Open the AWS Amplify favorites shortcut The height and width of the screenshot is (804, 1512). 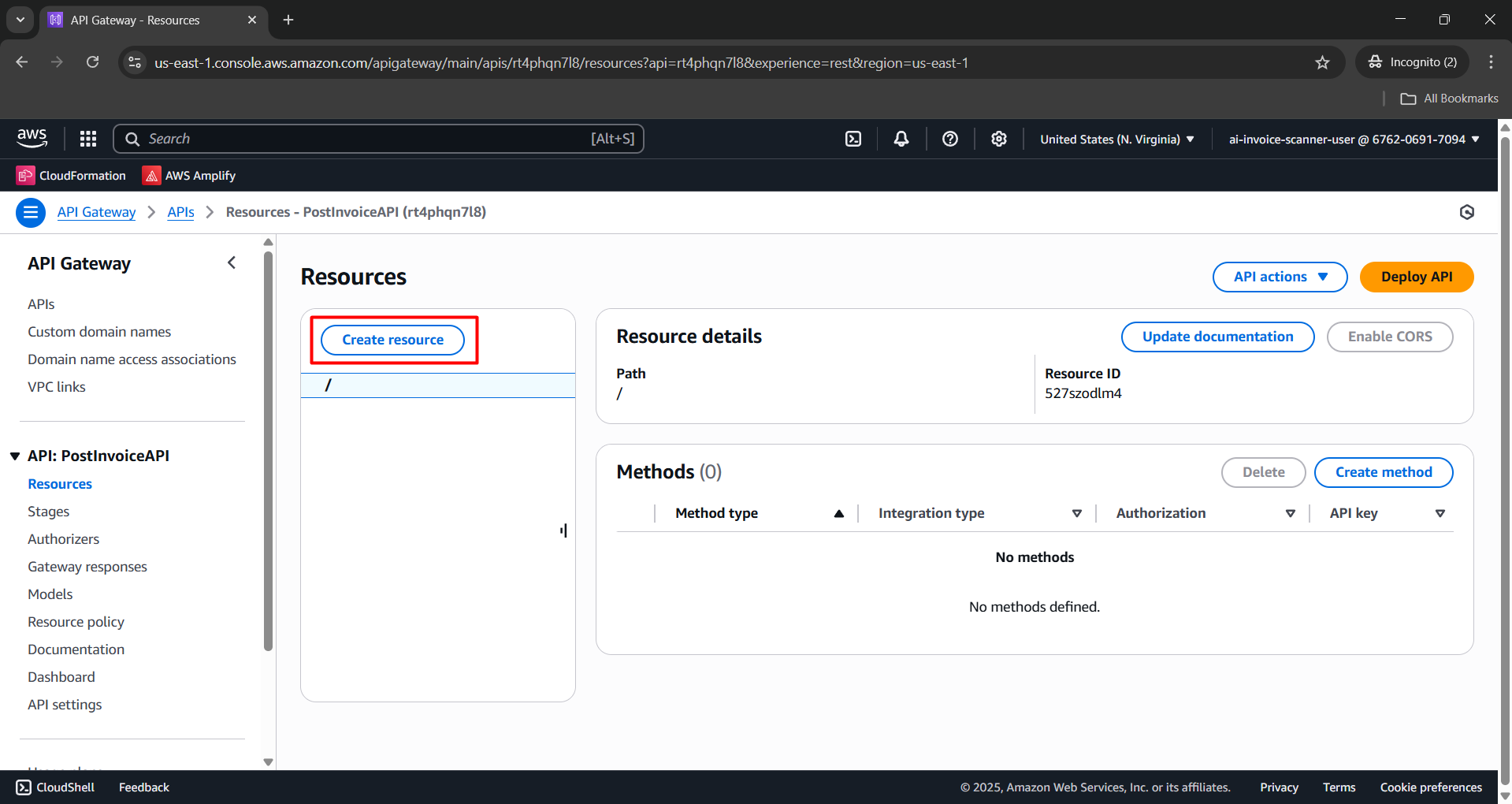click(188, 175)
